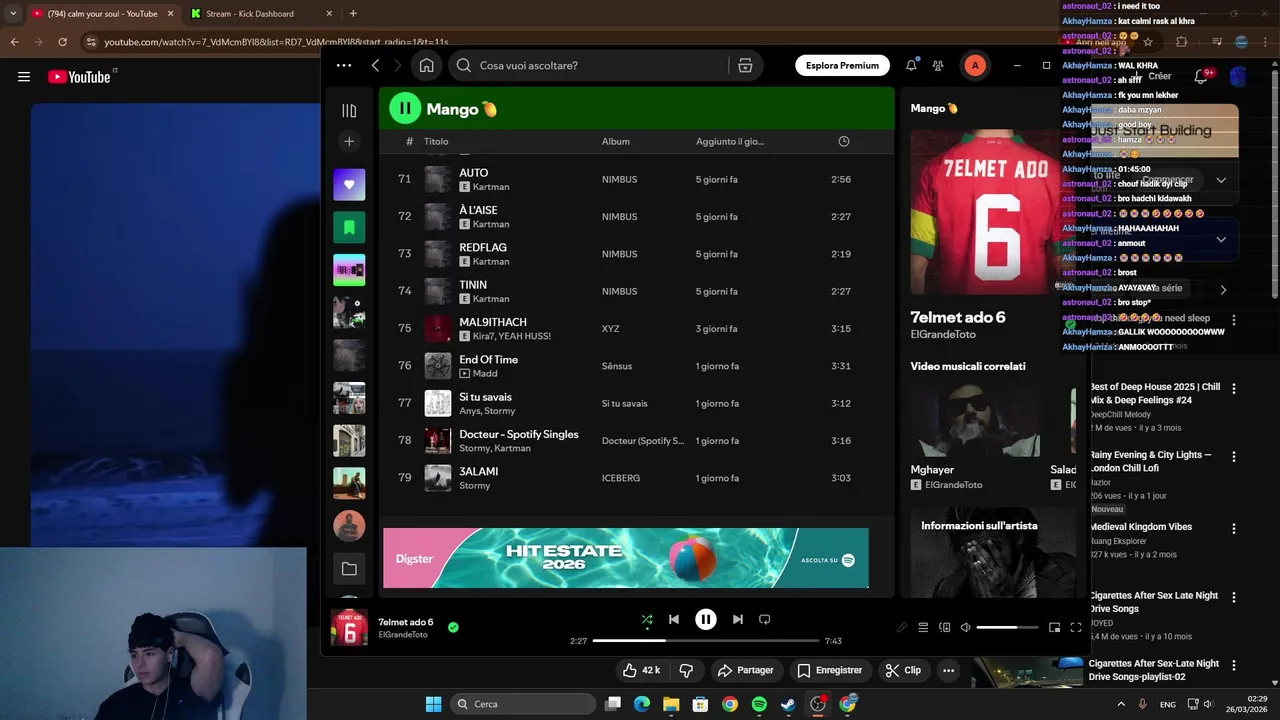
Task: Select track 75 MAL9ITHACH
Action: coord(636,328)
